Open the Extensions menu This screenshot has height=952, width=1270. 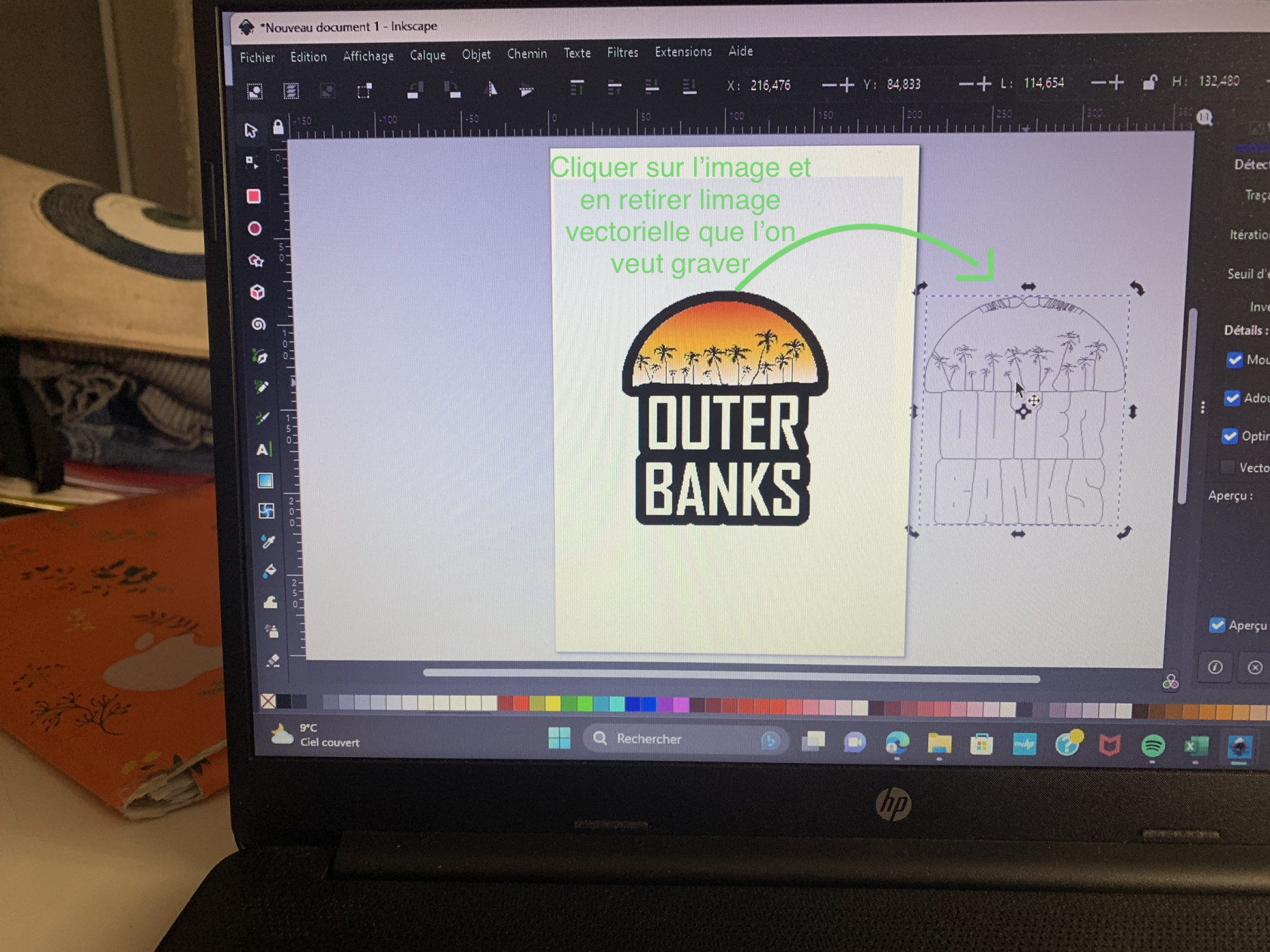pyautogui.click(x=683, y=51)
